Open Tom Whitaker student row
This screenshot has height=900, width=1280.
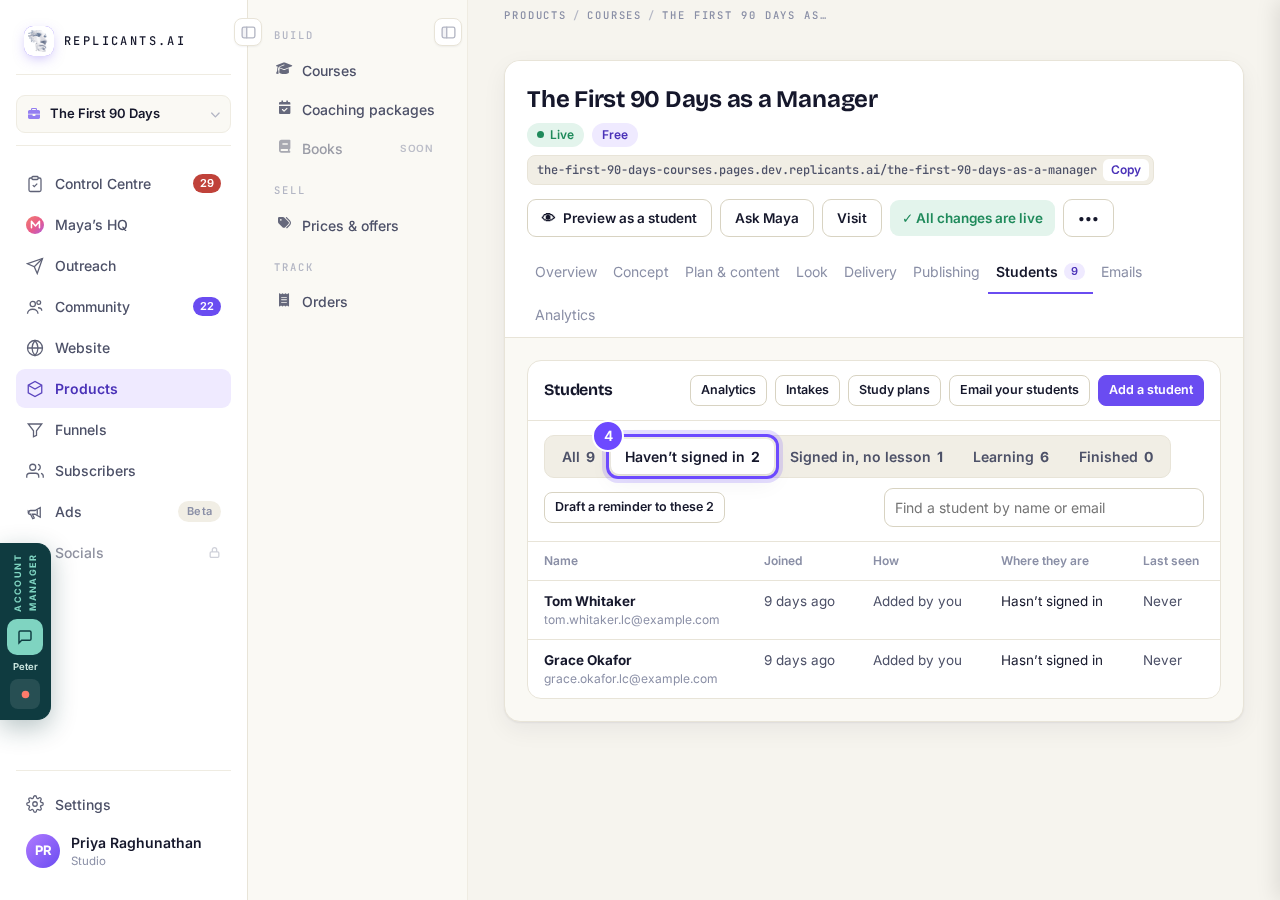tap(874, 610)
